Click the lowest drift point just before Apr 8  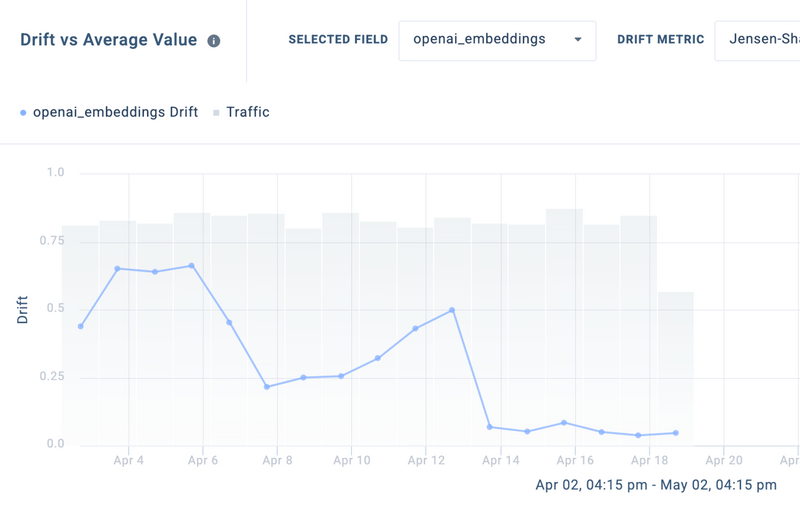pyautogui.click(x=267, y=387)
